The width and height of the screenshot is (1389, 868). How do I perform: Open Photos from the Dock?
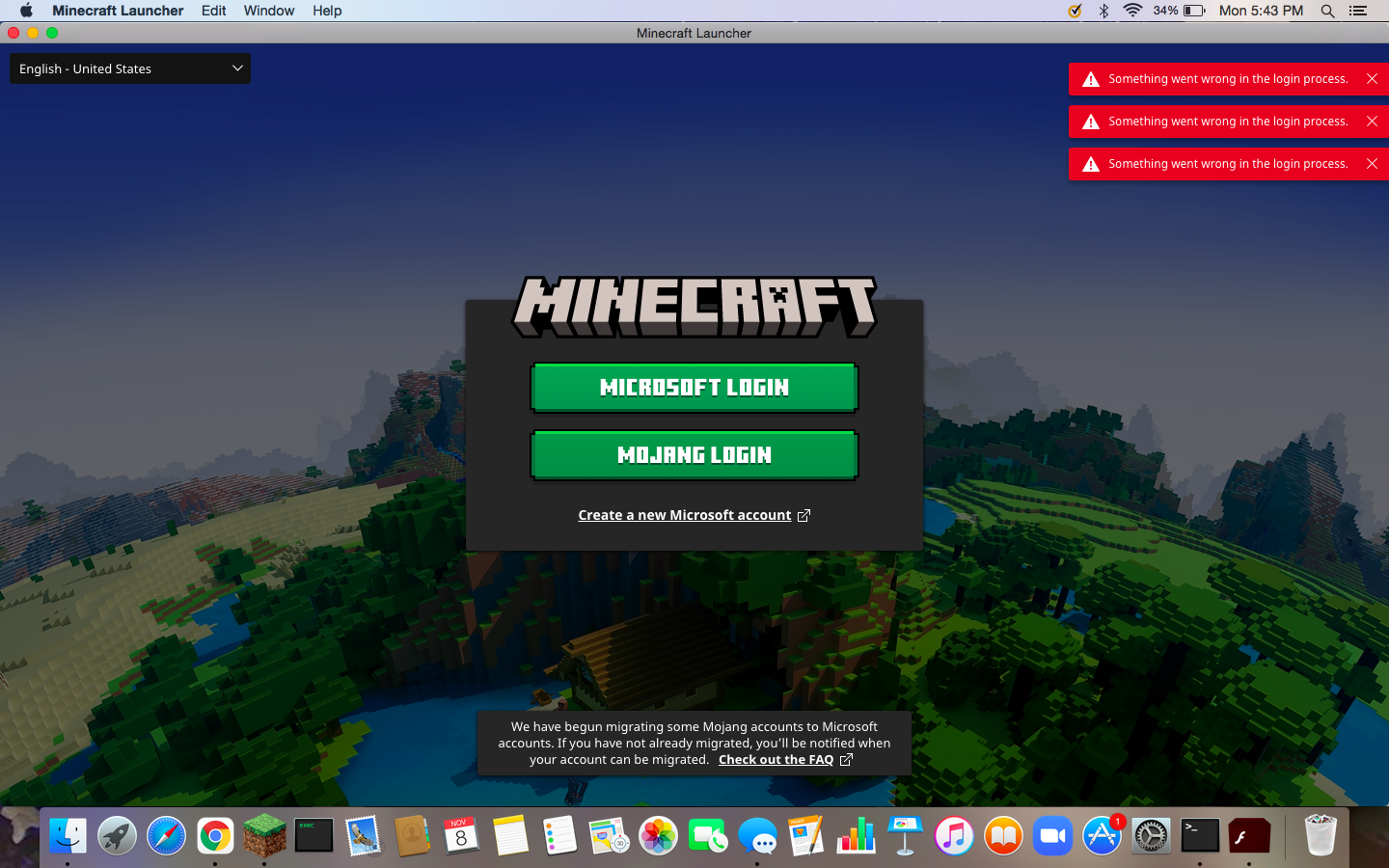pyautogui.click(x=659, y=835)
